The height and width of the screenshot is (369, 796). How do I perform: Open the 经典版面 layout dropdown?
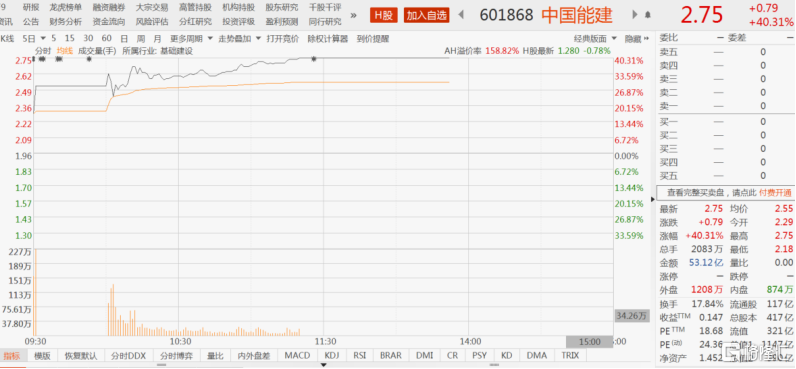tap(595, 39)
